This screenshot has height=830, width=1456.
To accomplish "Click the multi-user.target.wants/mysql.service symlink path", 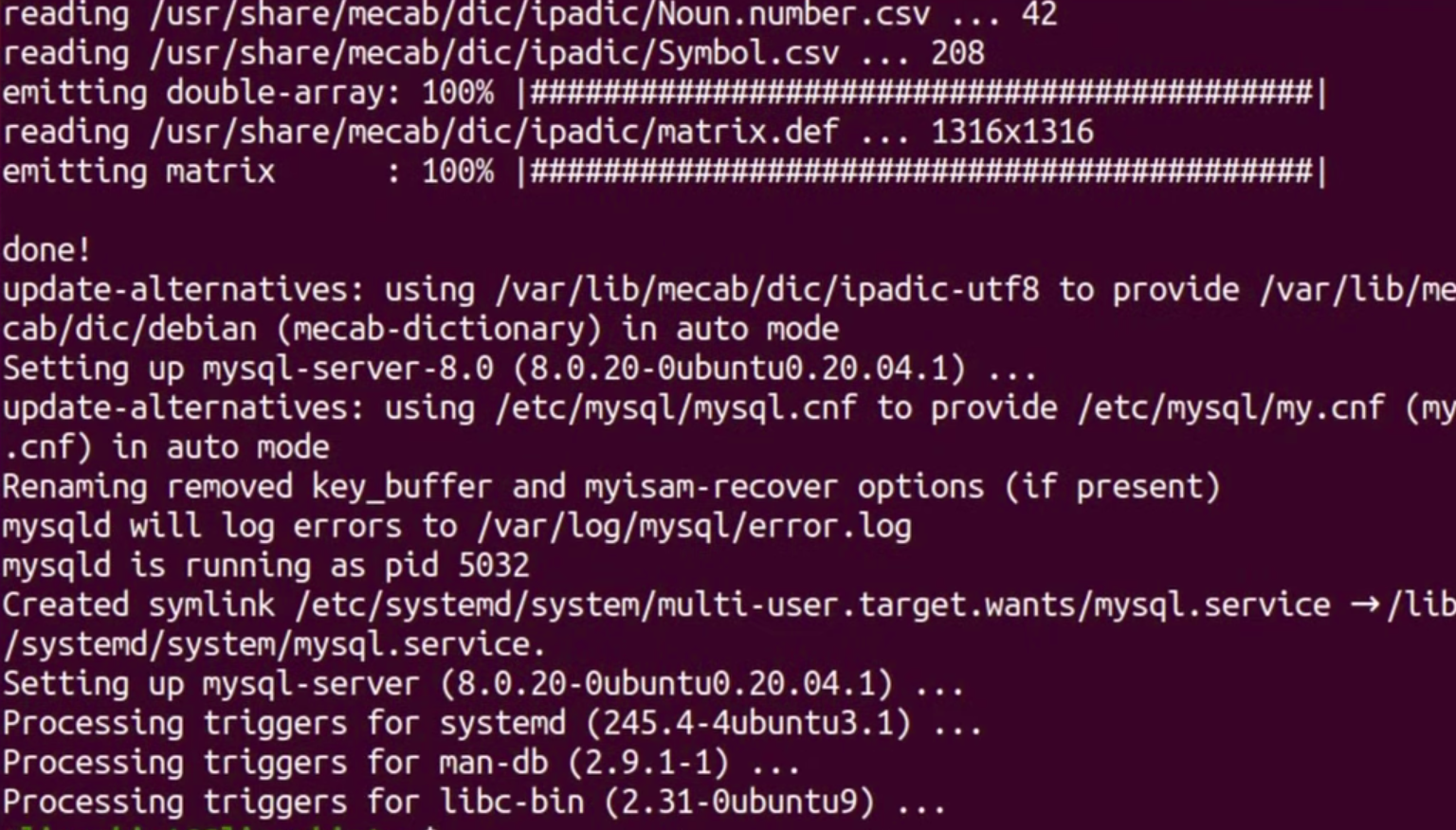I will coord(812,604).
